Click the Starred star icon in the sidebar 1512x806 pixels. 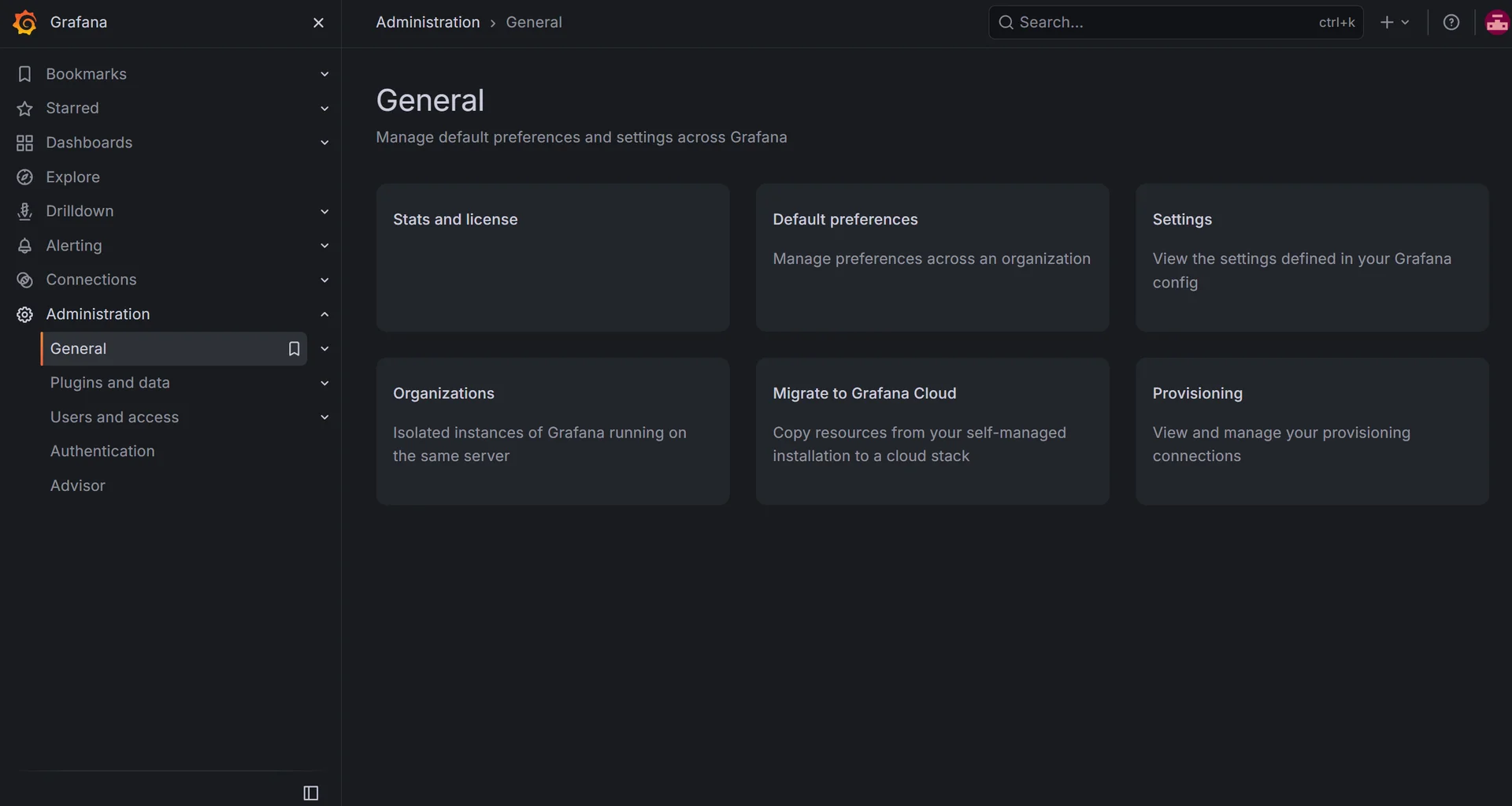[x=24, y=108]
